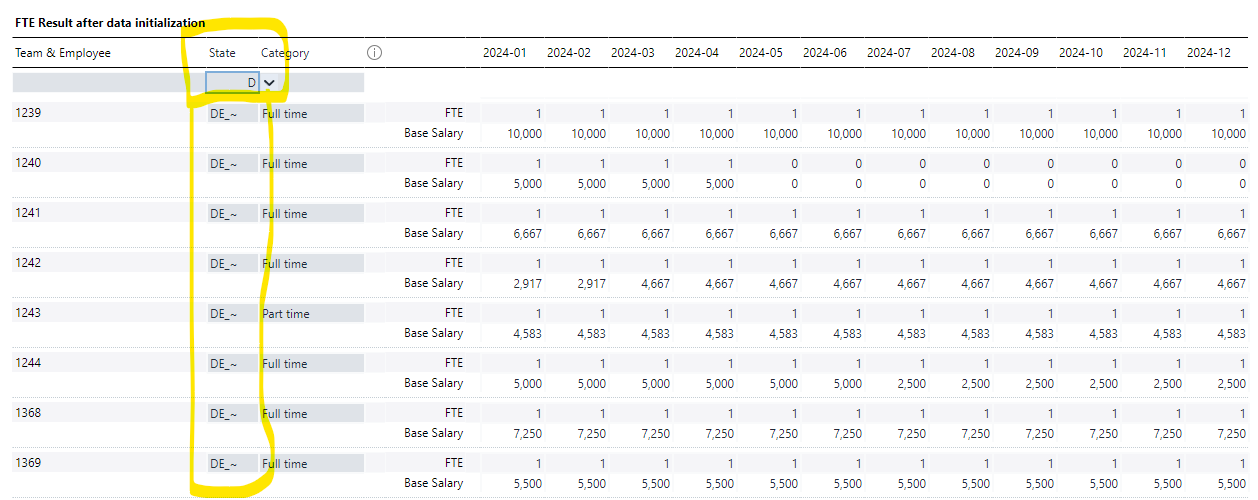Click the info icon beside Category header
1258x500 pixels.
375,53
